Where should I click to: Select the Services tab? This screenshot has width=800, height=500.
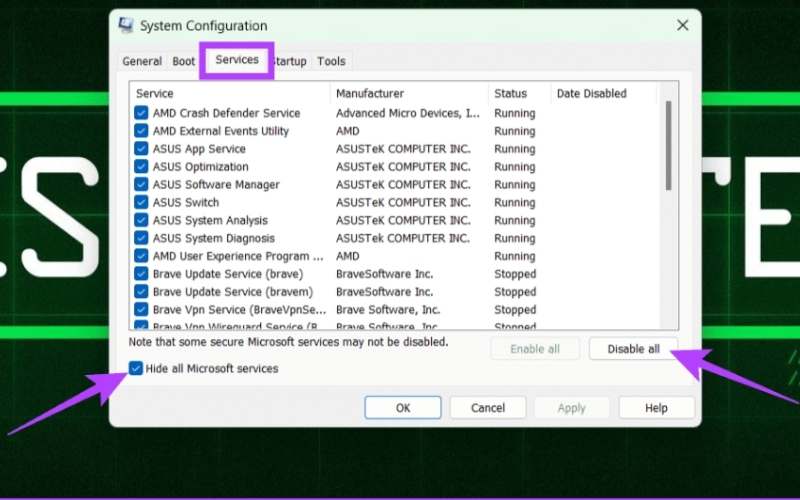[x=237, y=60]
